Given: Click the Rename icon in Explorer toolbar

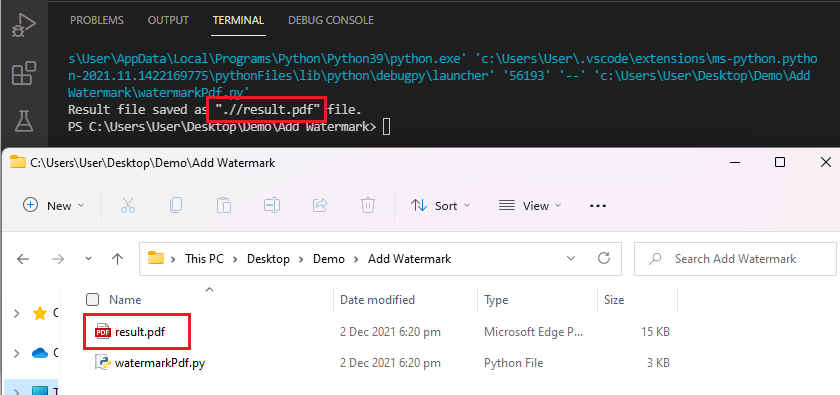Looking at the screenshot, I should tap(272, 205).
